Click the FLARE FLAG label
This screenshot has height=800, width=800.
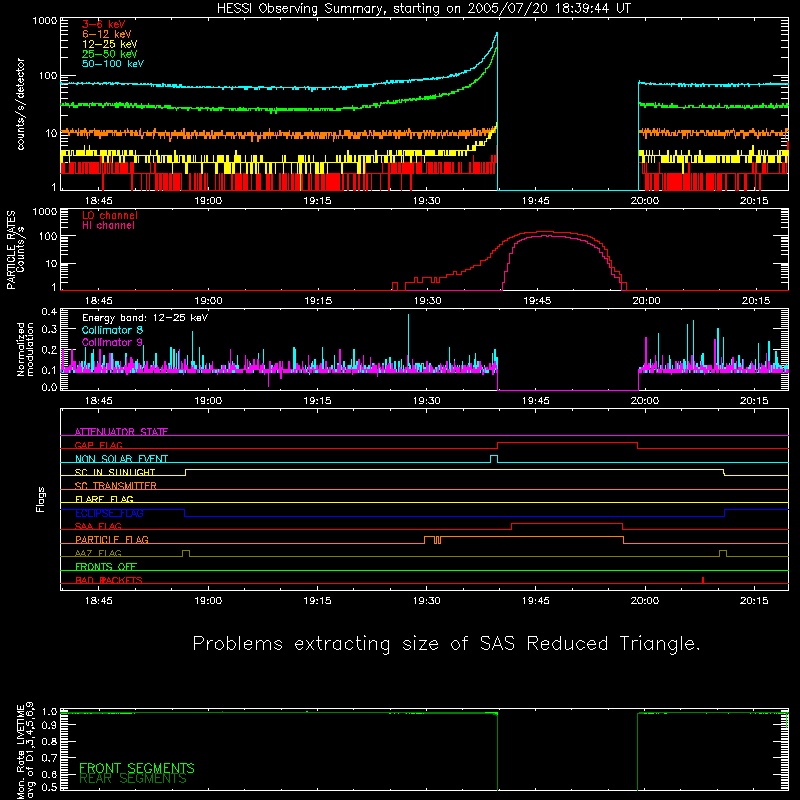(x=104, y=499)
